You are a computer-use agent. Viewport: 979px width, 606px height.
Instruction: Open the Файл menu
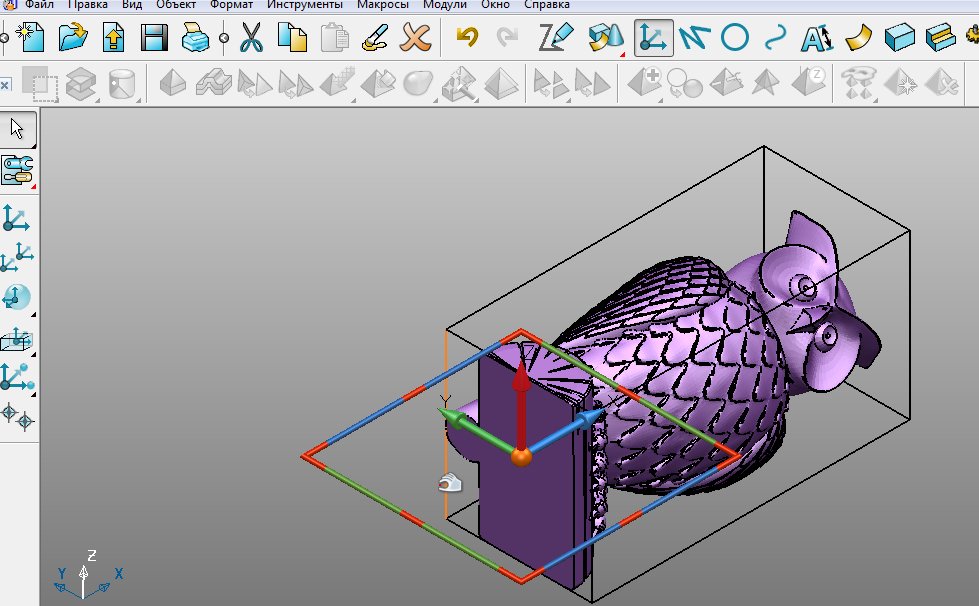tap(39, 4)
